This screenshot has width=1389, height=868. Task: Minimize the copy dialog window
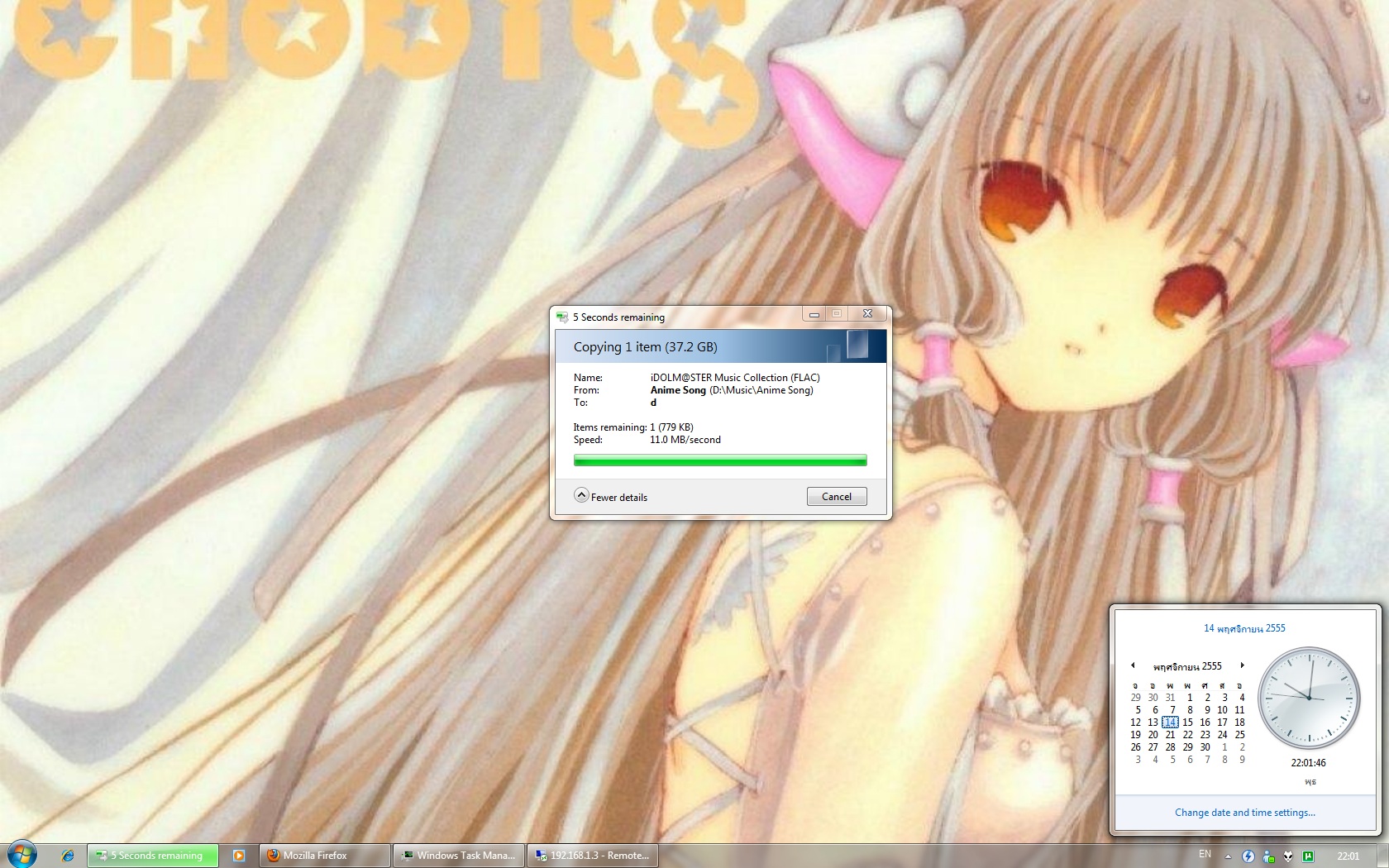tap(814, 313)
